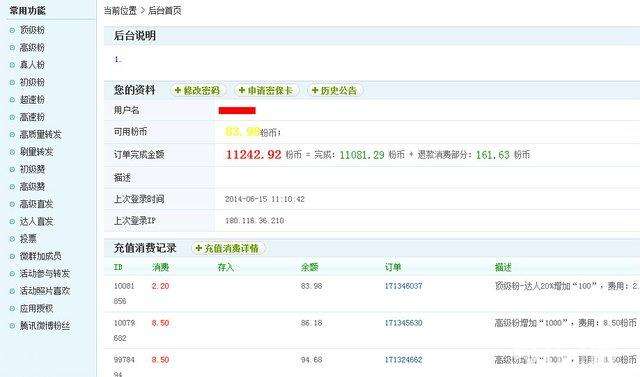Click the 余额 column header
640x377 pixels.
click(309, 267)
